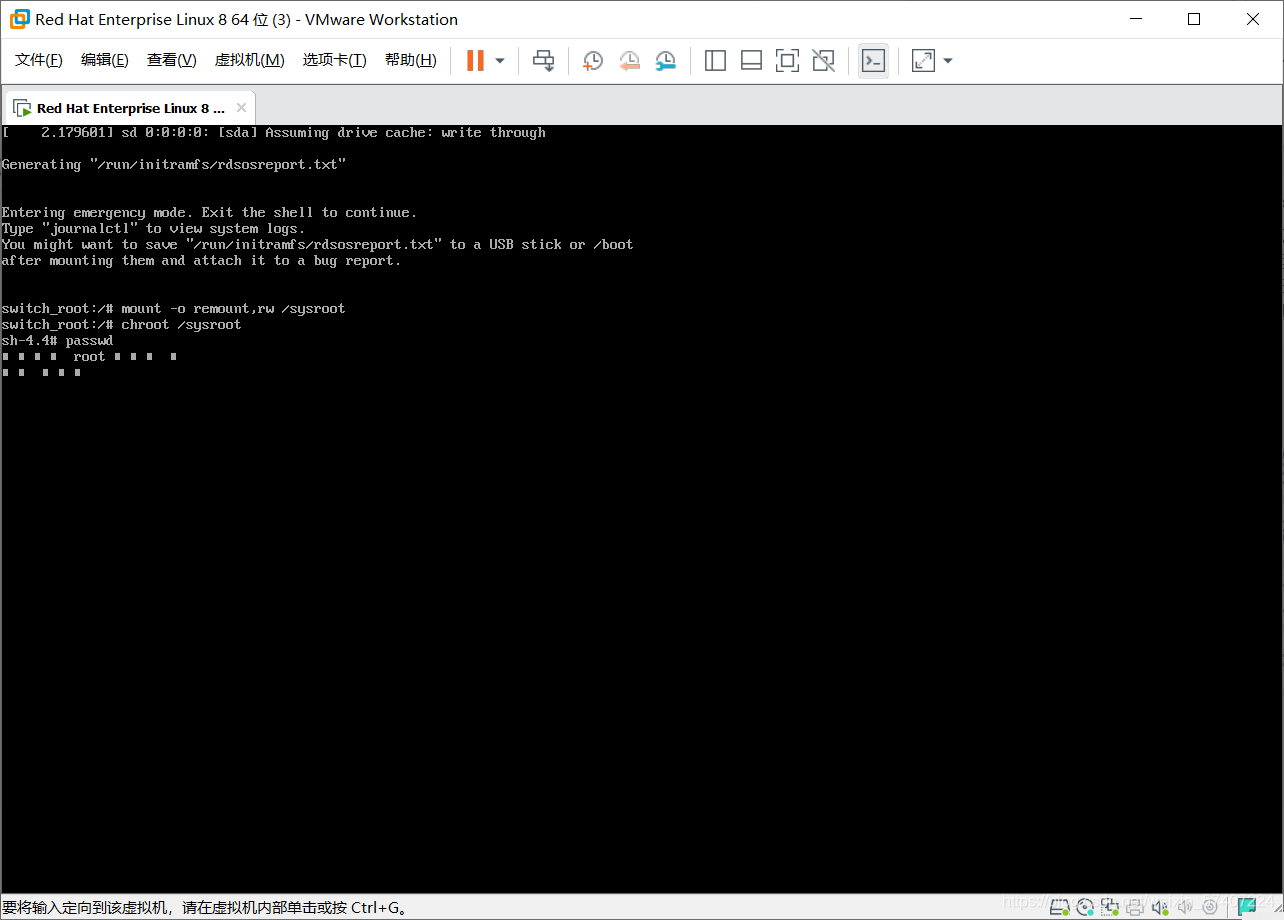This screenshot has width=1284, height=920.
Task: Click the hard disk status bar icon
Action: (x=1059, y=907)
